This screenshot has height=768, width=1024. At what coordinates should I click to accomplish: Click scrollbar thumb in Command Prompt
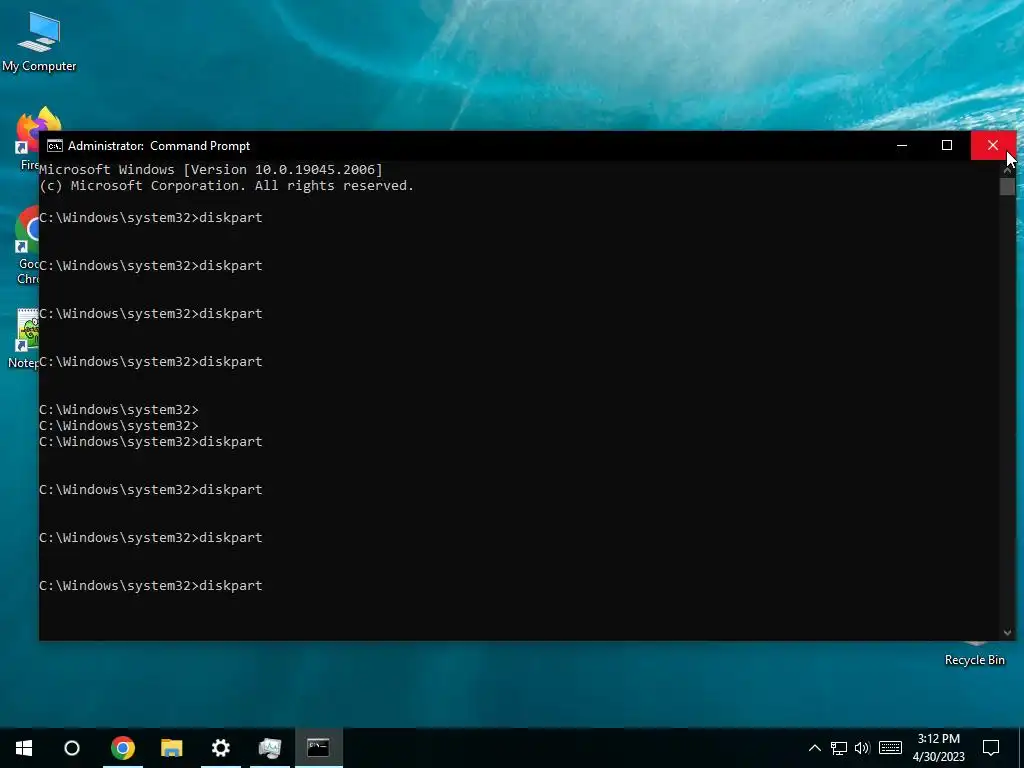(x=1007, y=186)
